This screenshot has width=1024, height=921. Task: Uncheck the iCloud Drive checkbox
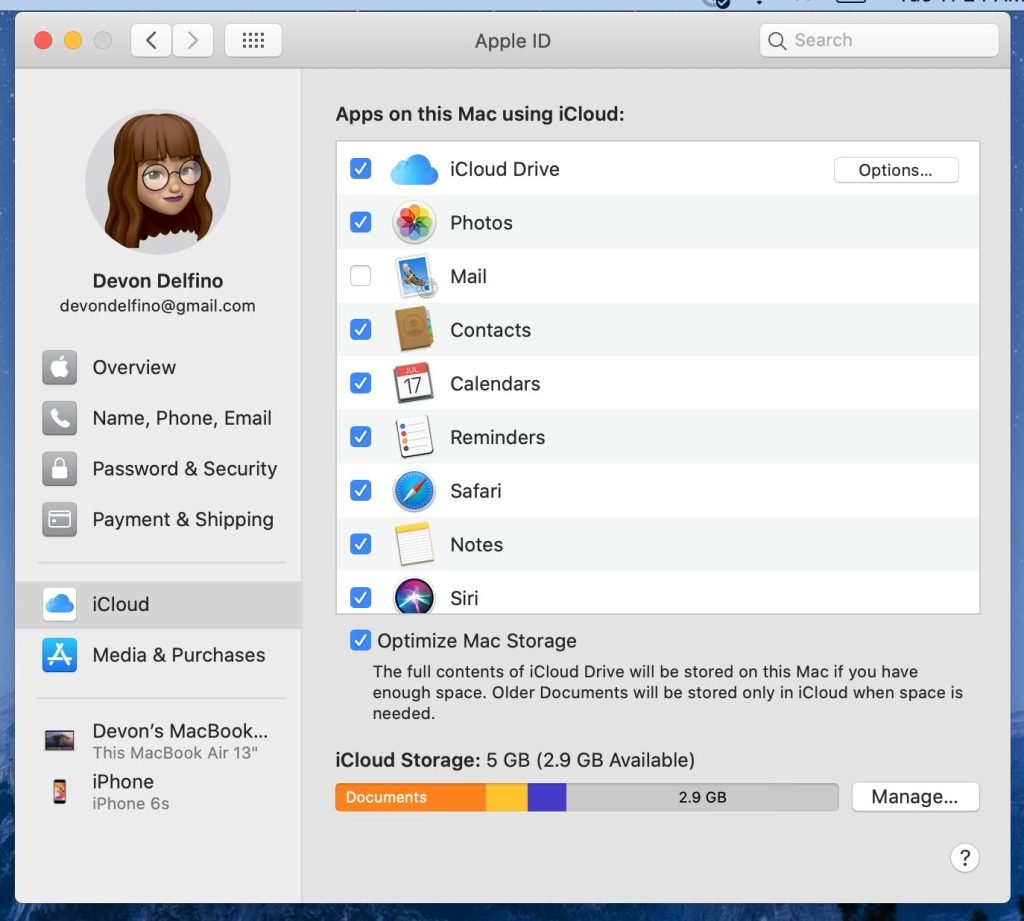pos(360,169)
